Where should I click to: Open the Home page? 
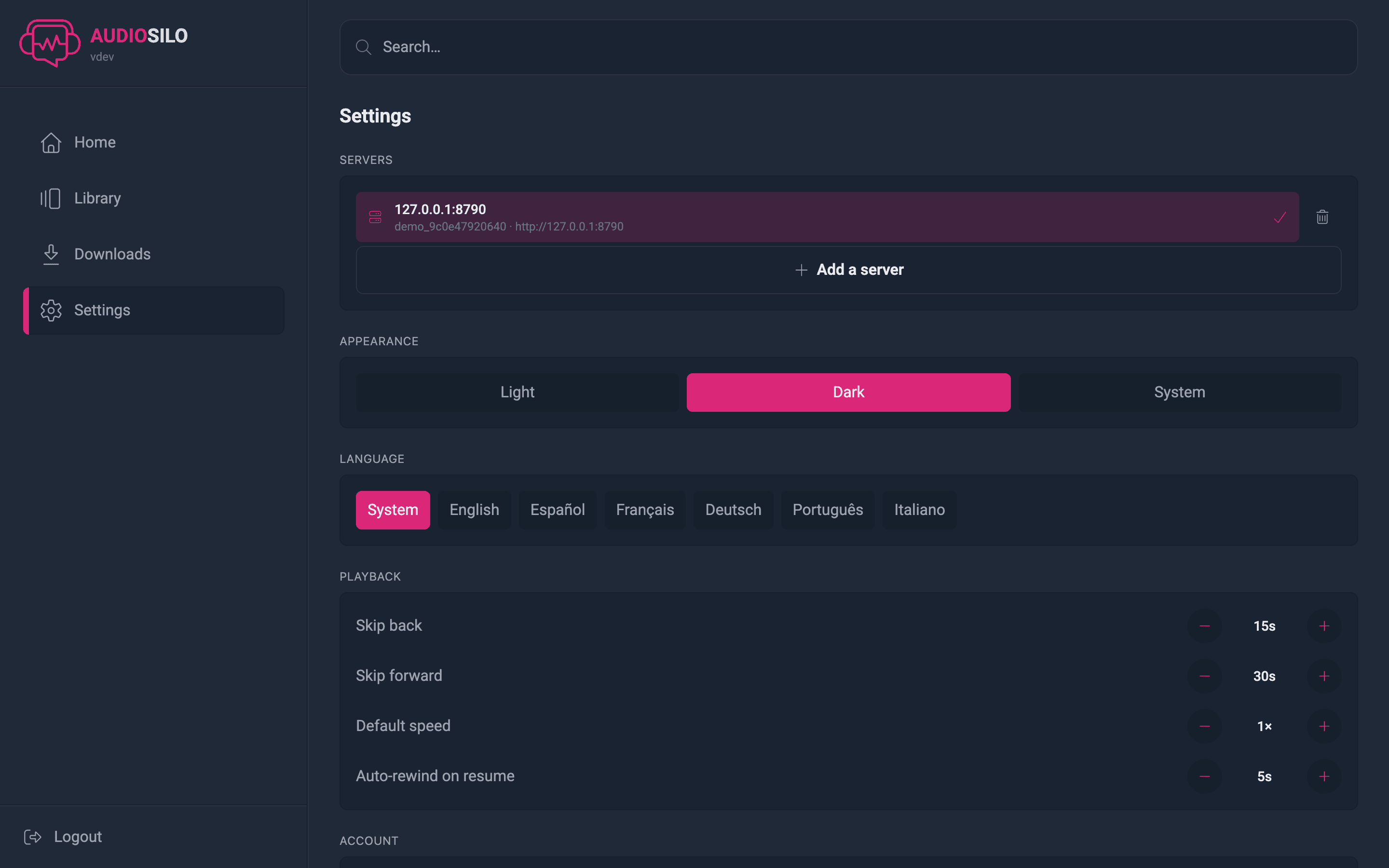pyautogui.click(x=154, y=142)
